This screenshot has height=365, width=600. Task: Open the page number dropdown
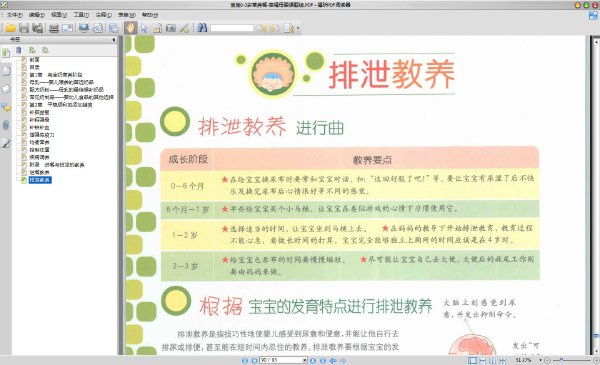[305, 360]
